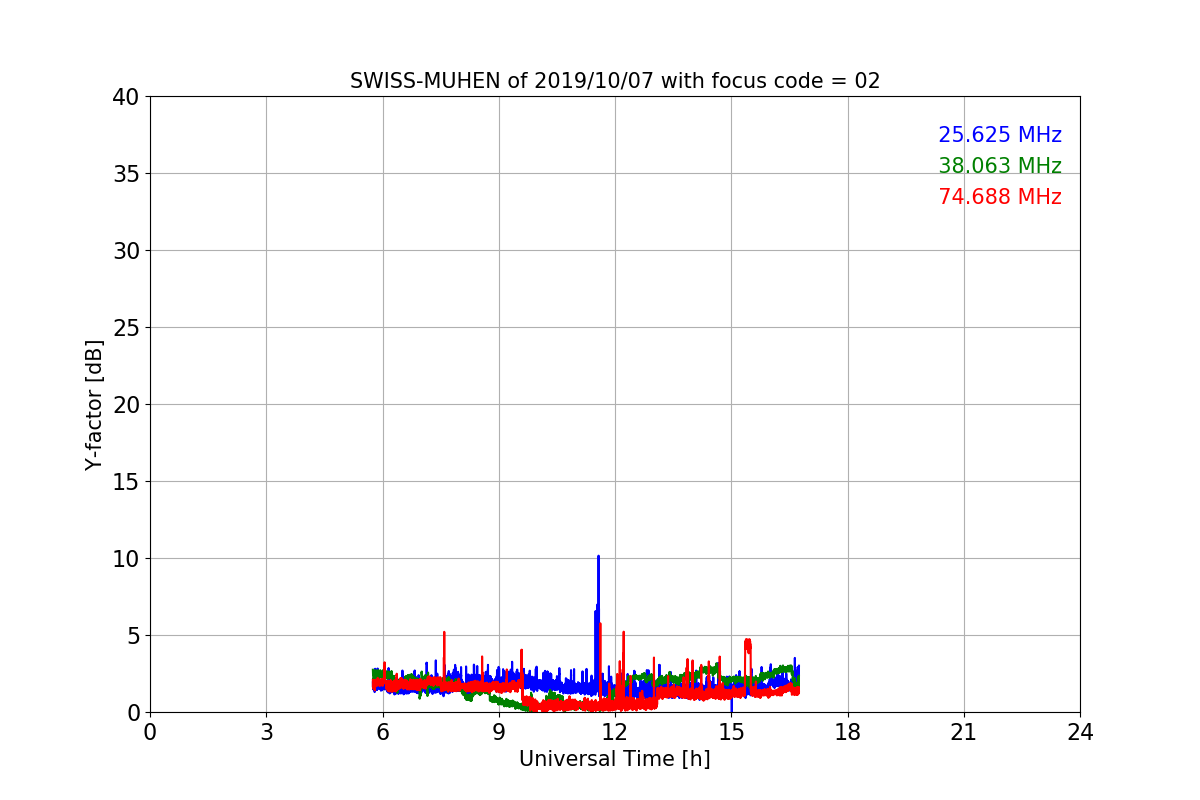Click the x-axis tick label 12
Image resolution: width=1200 pixels, height=800 pixels.
(x=615, y=733)
